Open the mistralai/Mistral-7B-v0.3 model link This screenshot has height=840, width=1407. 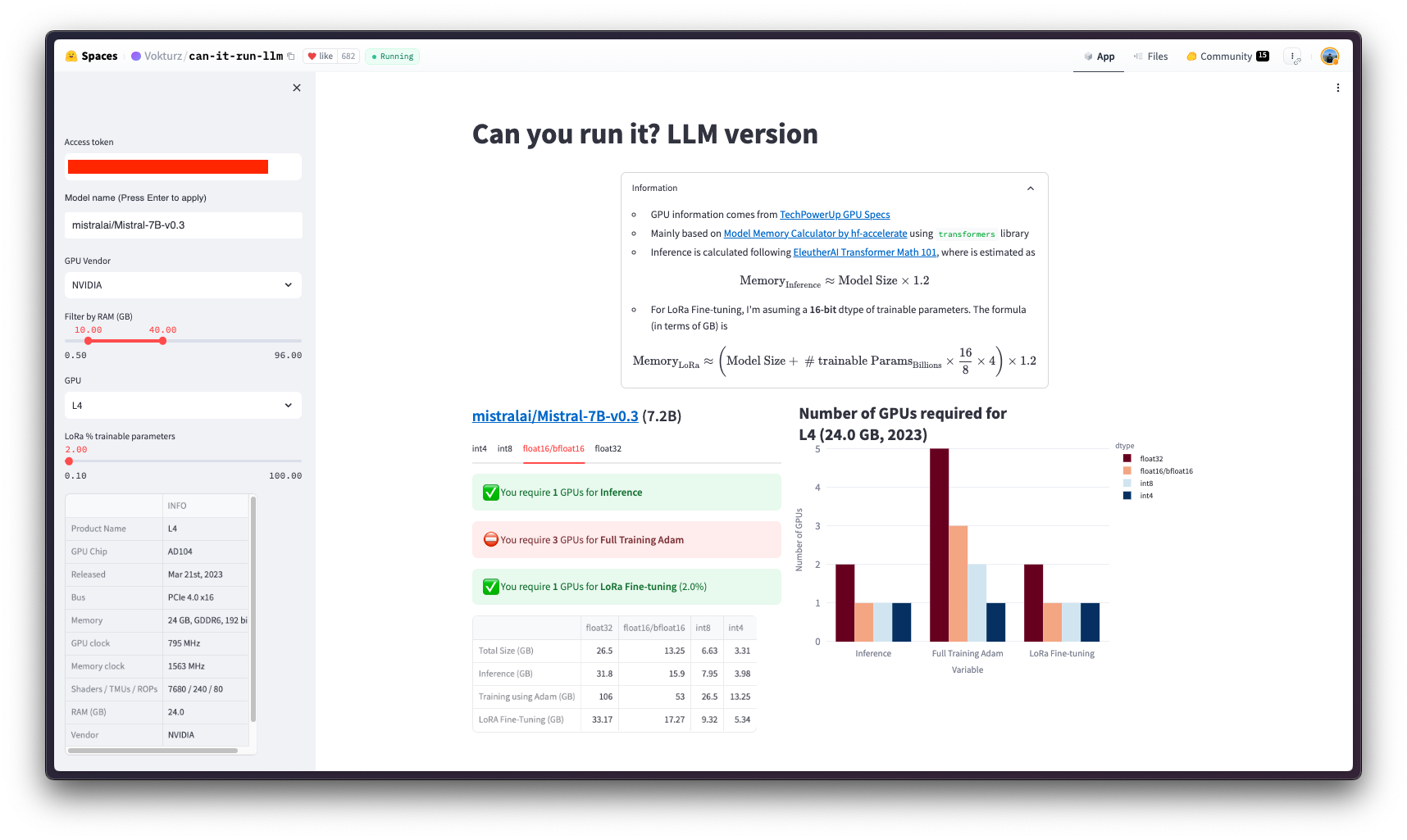click(555, 416)
